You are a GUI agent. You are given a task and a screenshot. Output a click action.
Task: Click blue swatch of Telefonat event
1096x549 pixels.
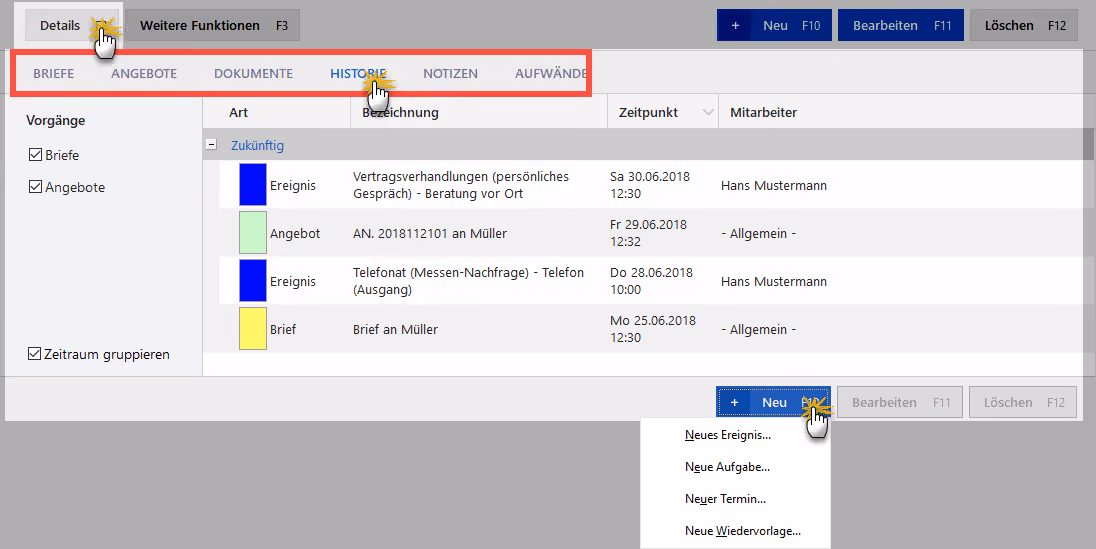pyautogui.click(x=252, y=280)
